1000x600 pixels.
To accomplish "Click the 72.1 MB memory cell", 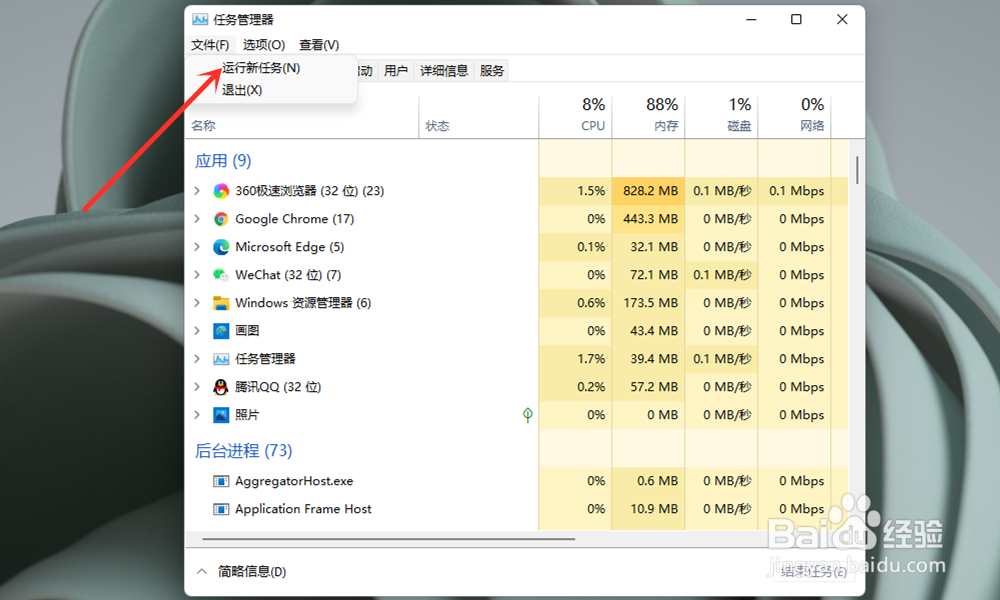I will [649, 275].
